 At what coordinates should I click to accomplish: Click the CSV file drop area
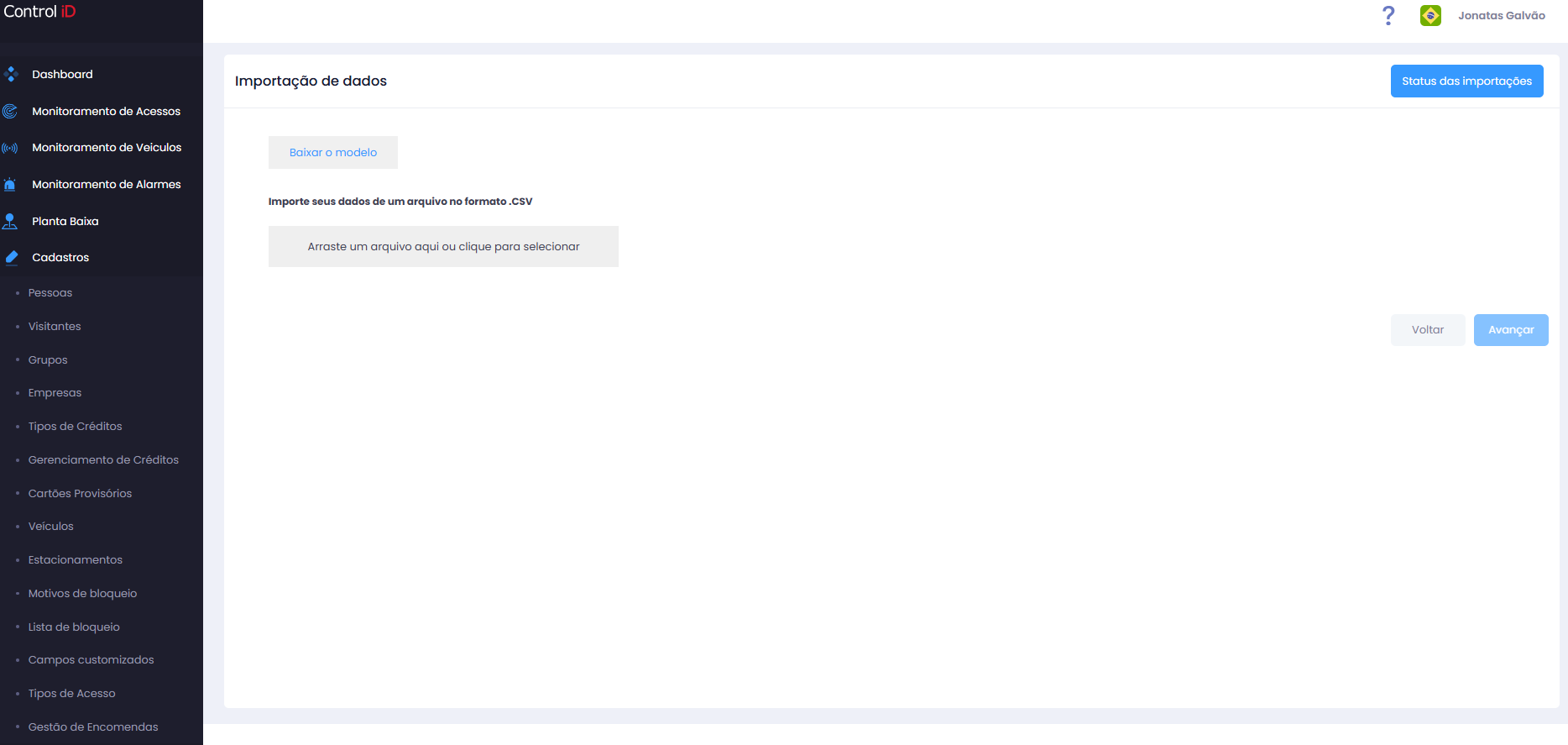tap(443, 247)
